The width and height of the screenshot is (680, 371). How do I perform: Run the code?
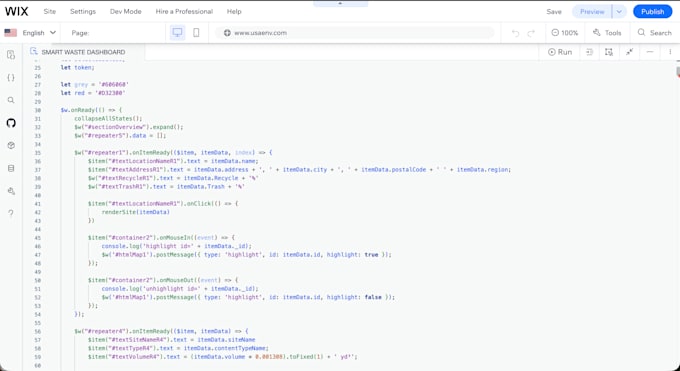click(x=560, y=52)
